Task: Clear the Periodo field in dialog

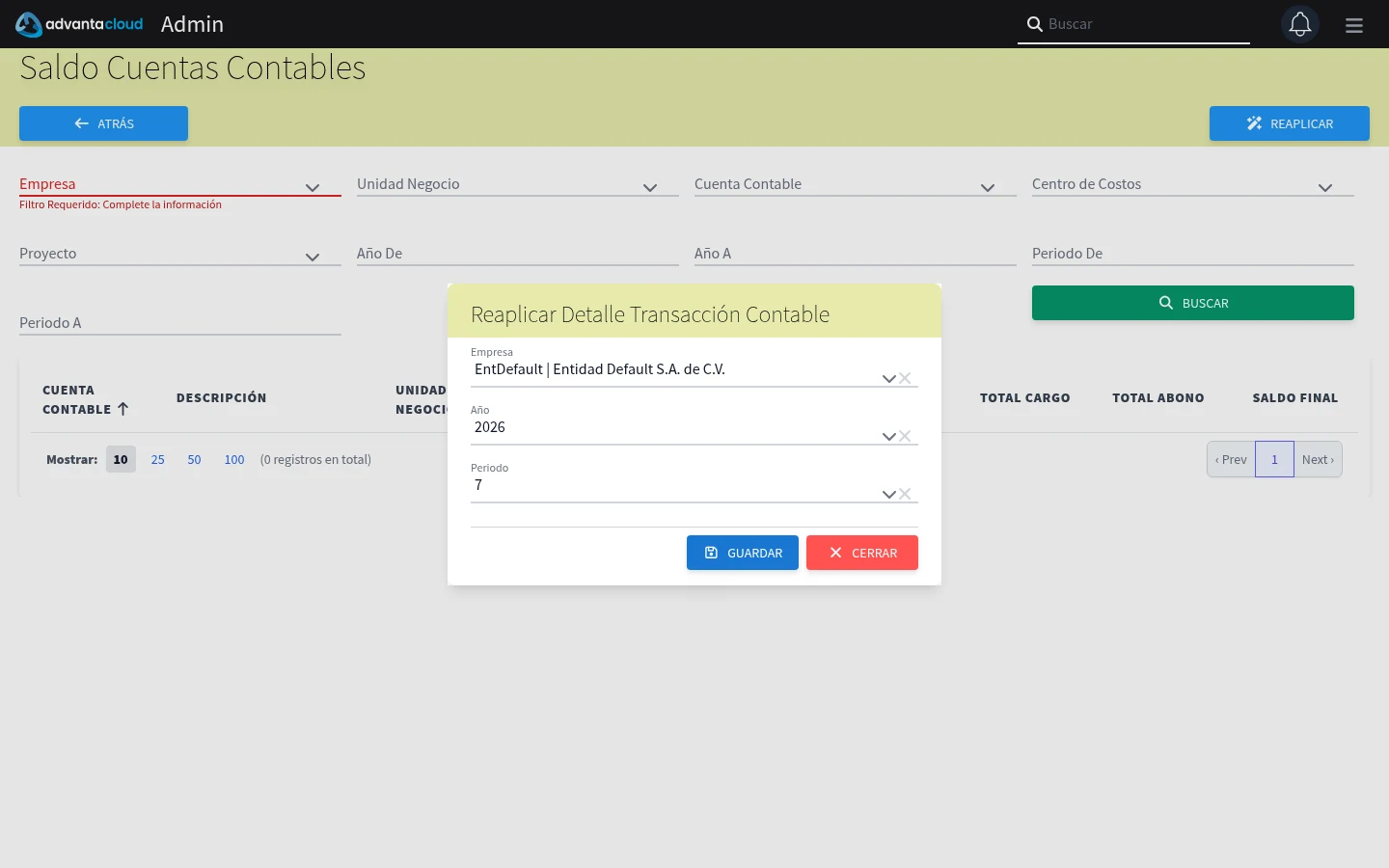Action: (x=905, y=494)
